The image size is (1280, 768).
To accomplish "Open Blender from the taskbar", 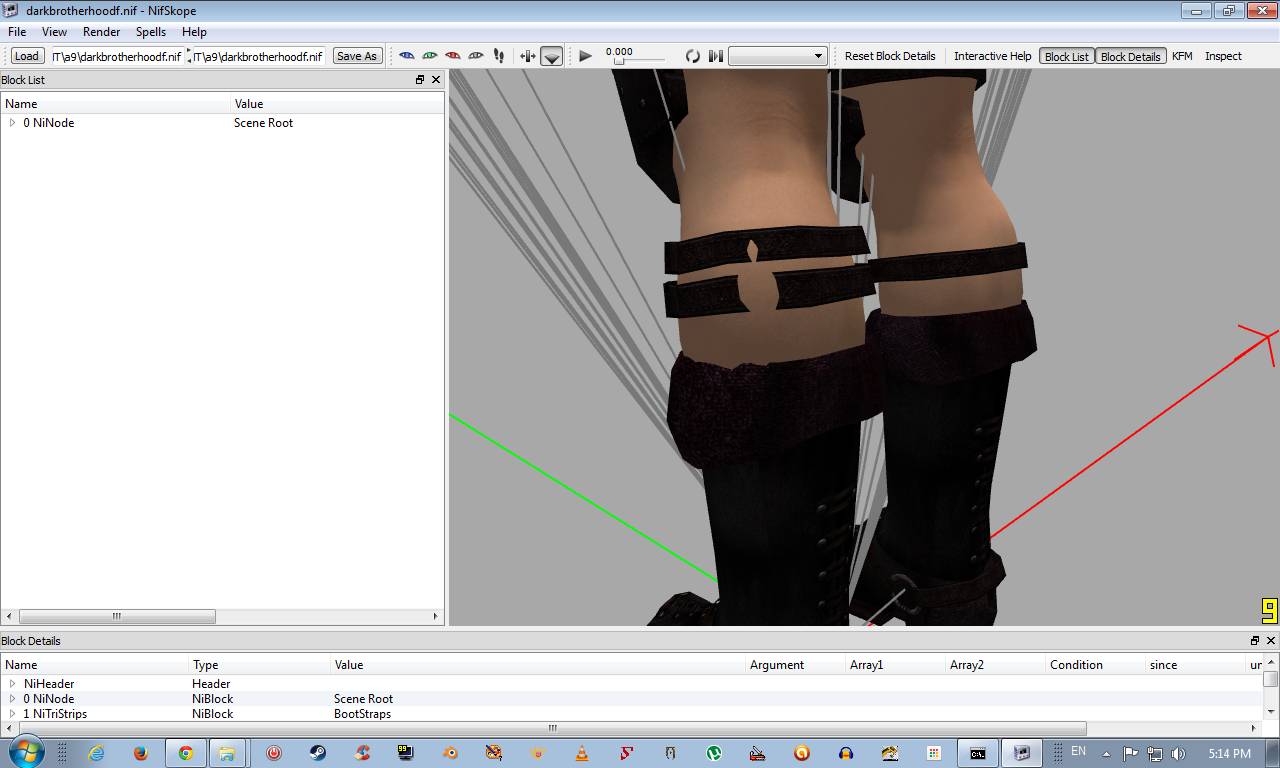I will click(449, 753).
